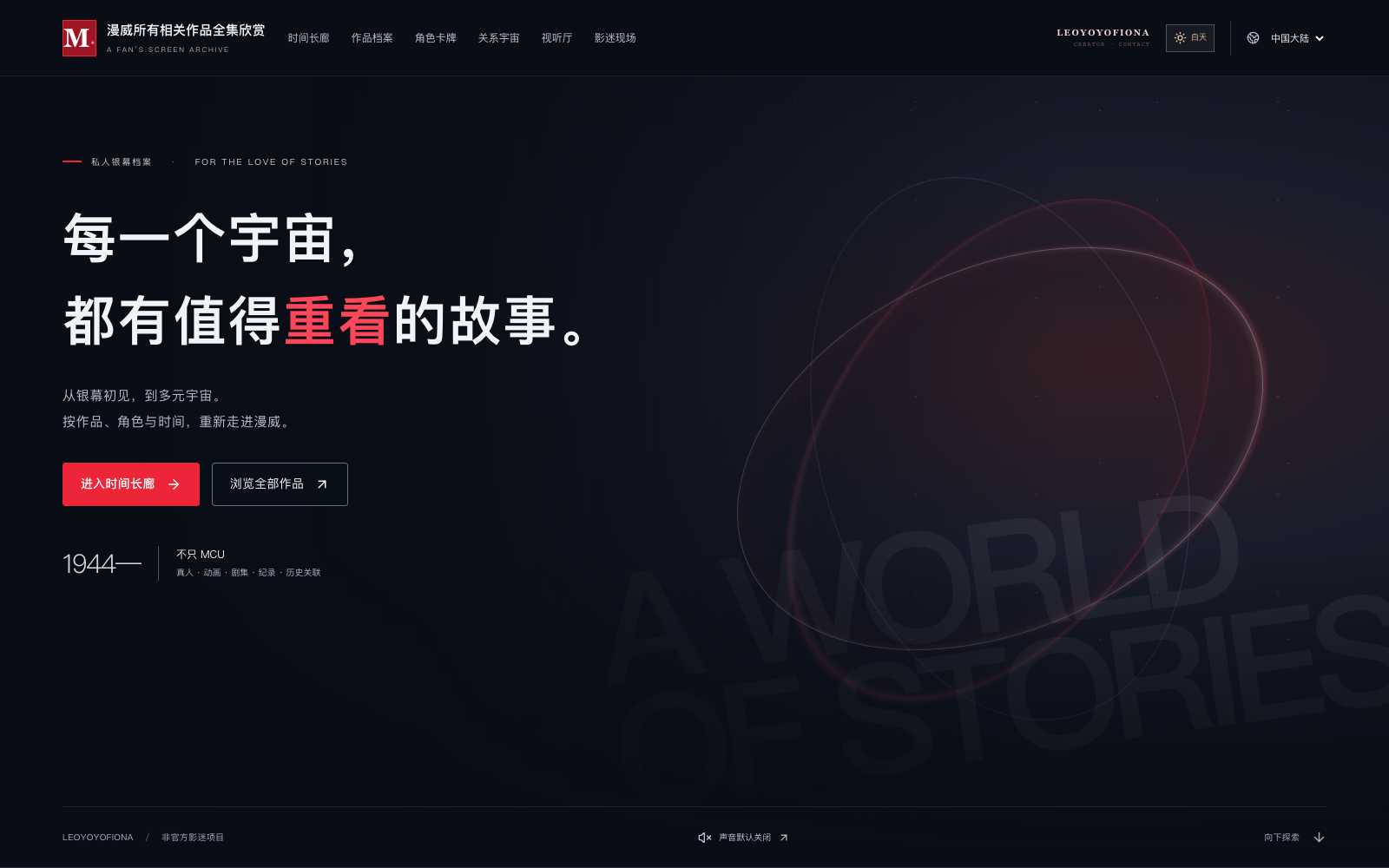Image resolution: width=1389 pixels, height=868 pixels.
Task: Click the arrow icon in 浏览全部作品
Action: (322, 484)
